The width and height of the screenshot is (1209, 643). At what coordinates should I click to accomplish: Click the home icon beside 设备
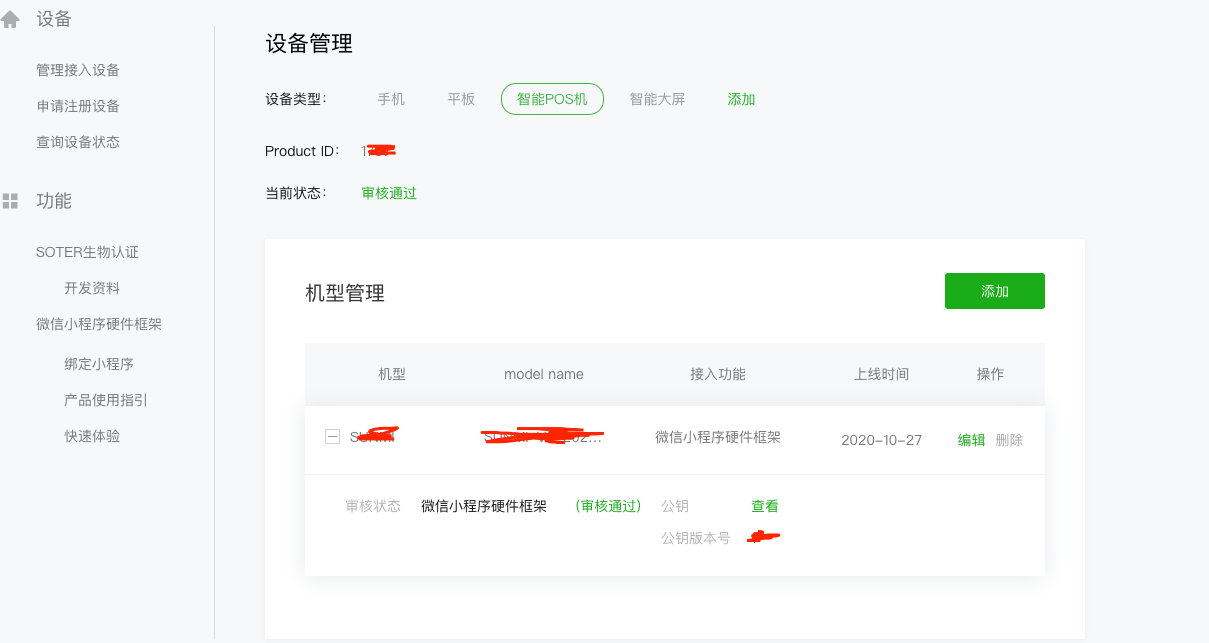tap(10, 19)
